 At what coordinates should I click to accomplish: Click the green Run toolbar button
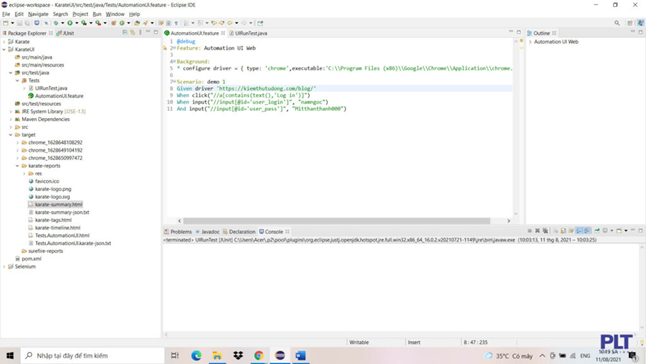(x=70, y=23)
